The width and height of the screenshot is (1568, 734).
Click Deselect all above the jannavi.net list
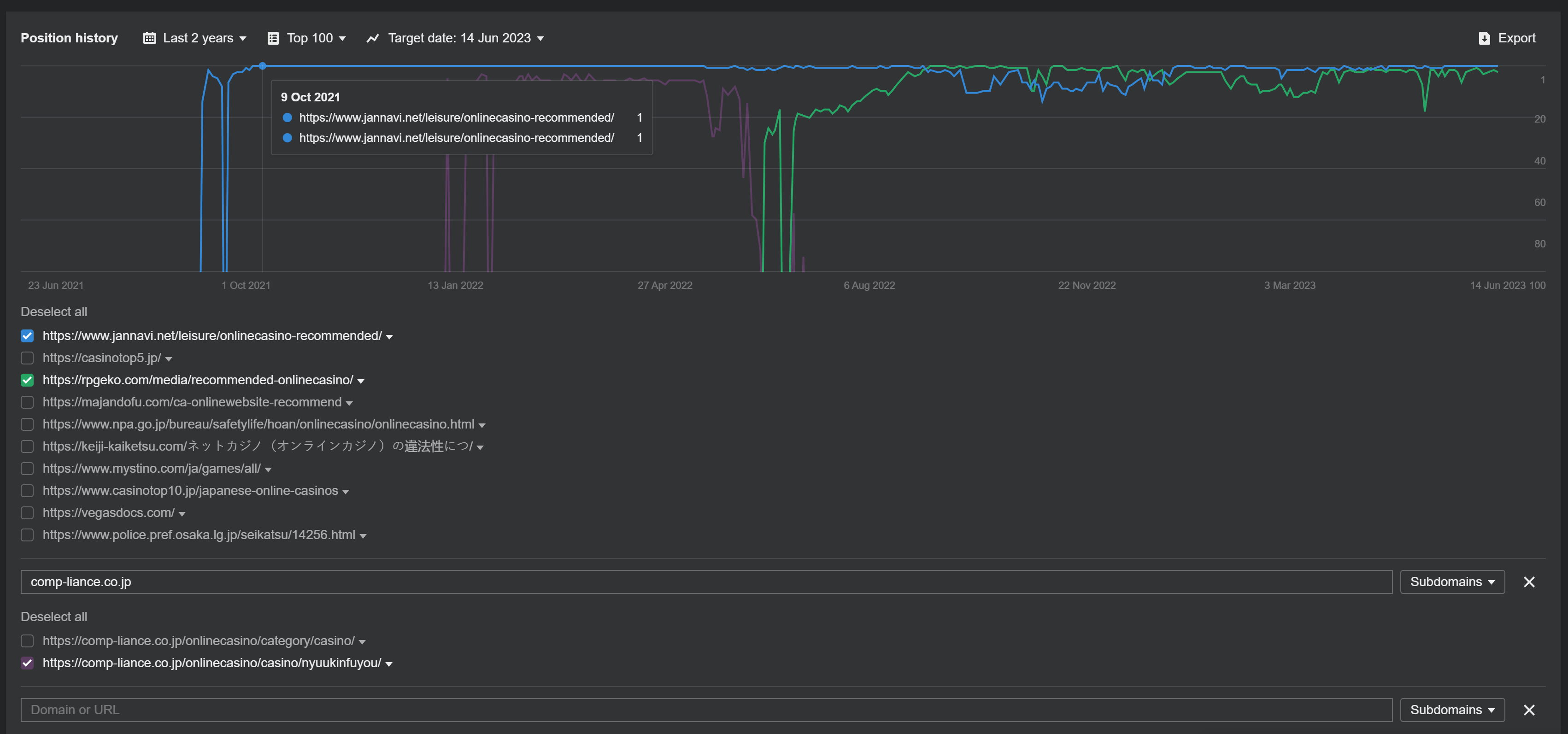[x=54, y=311]
